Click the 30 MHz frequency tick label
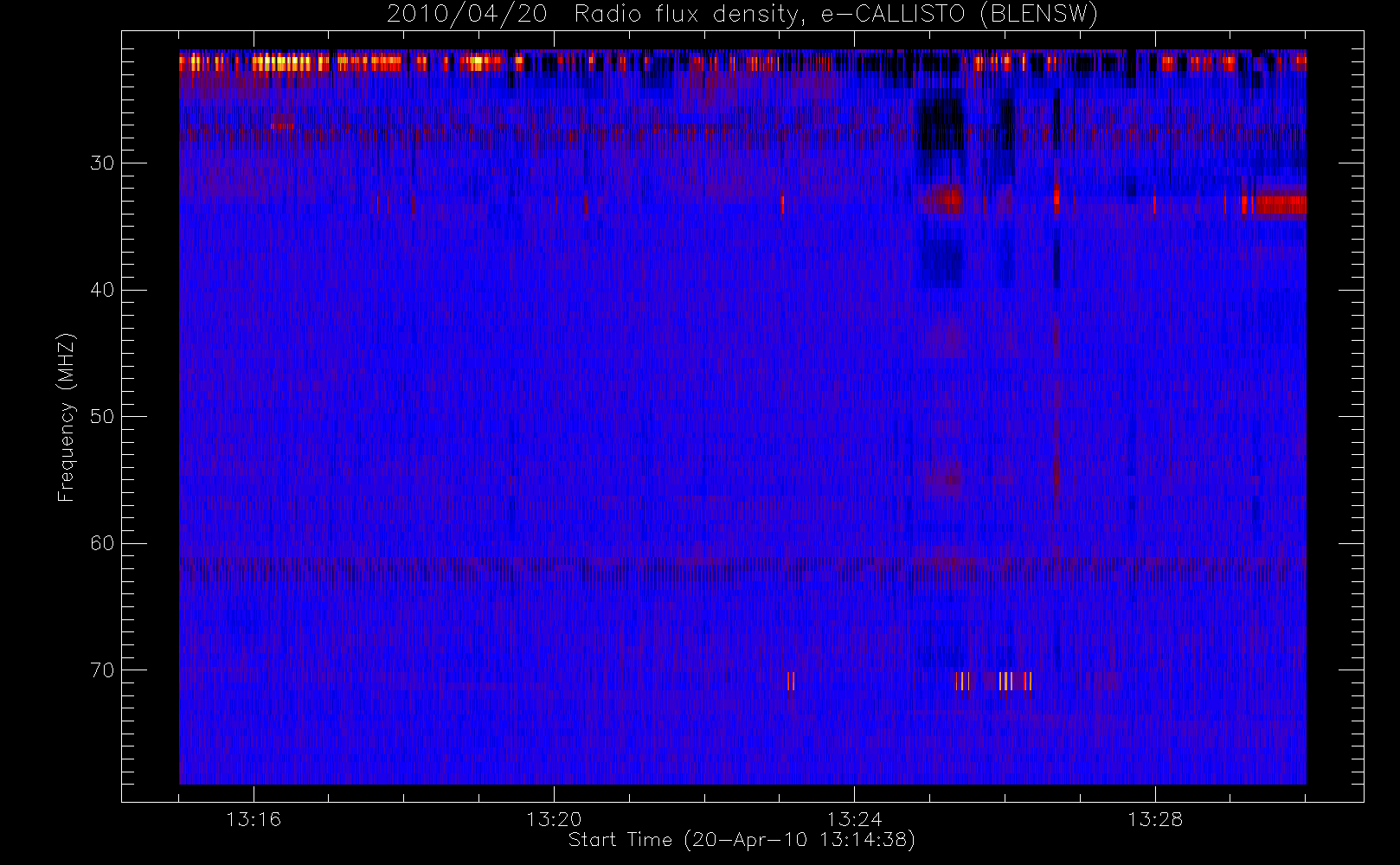The width and height of the screenshot is (1400, 865). tap(102, 163)
